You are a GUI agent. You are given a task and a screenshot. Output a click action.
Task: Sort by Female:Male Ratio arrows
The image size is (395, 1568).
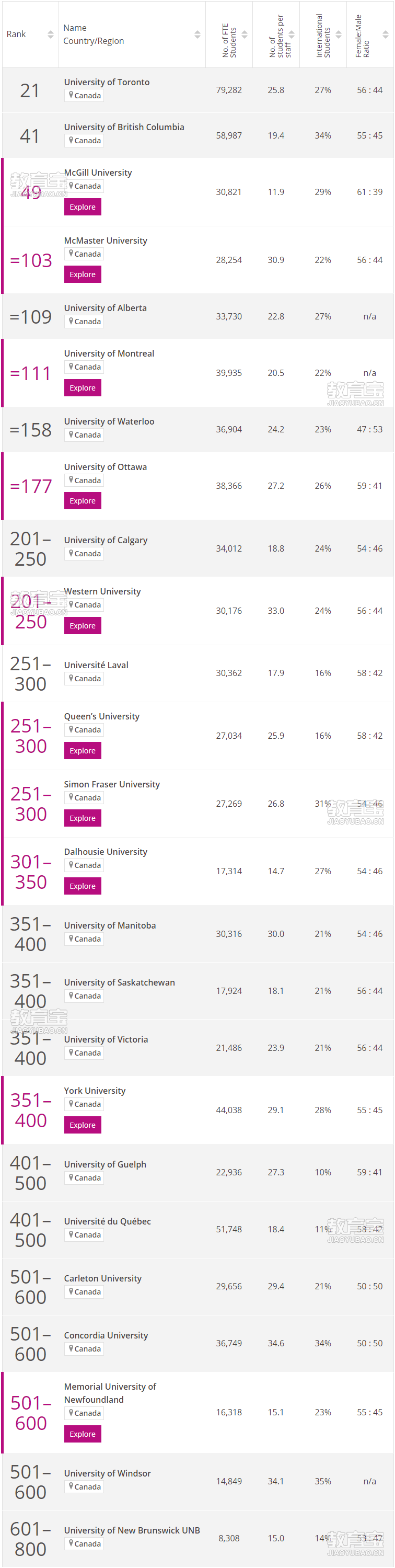385,35
